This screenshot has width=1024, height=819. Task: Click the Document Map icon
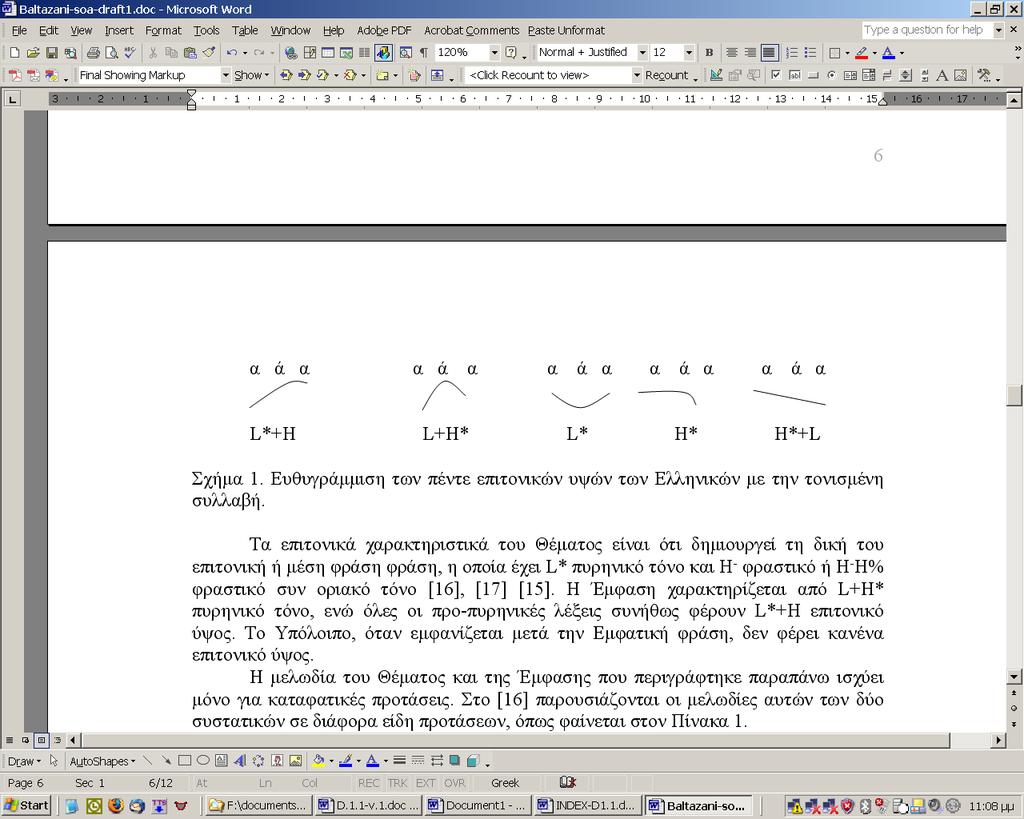pos(406,53)
